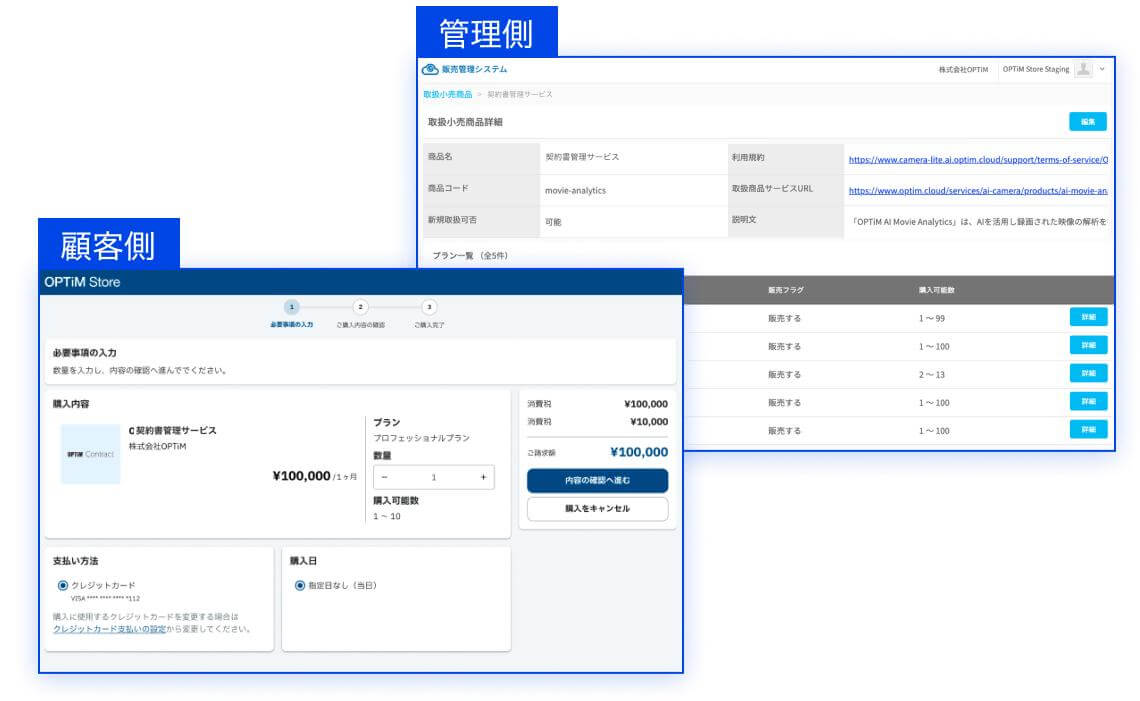Open the 利用規約 terms-of-service URL link
The image size is (1140, 701).
click(x=978, y=159)
